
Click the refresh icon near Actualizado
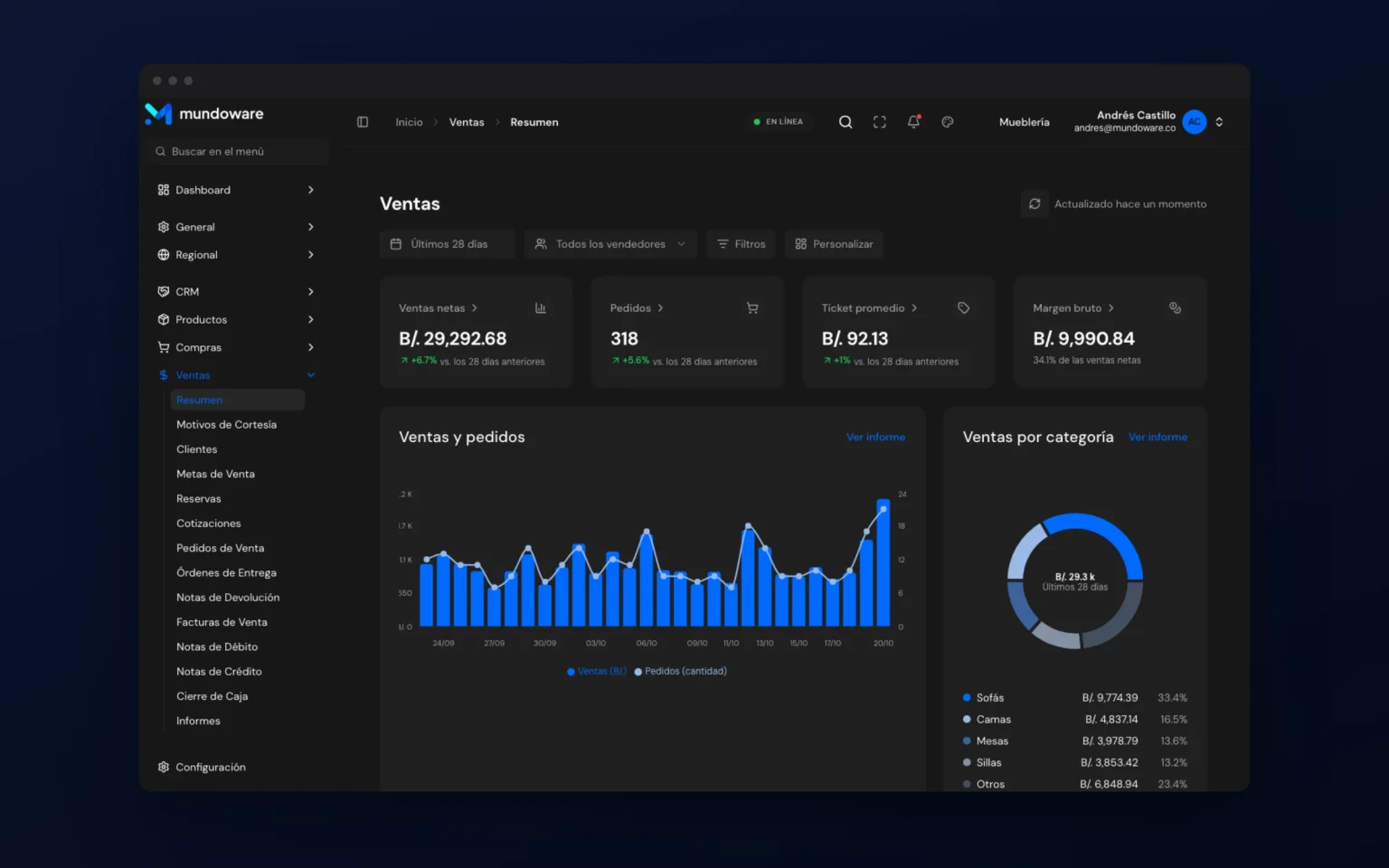coord(1035,204)
